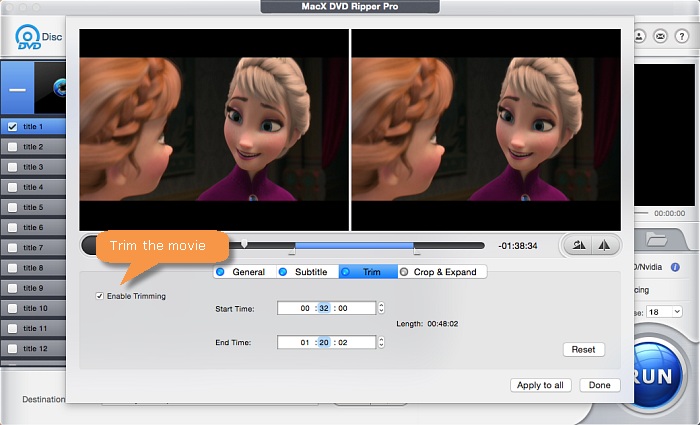
Task: Check the title 10 checkbox
Action: [x=12, y=308]
